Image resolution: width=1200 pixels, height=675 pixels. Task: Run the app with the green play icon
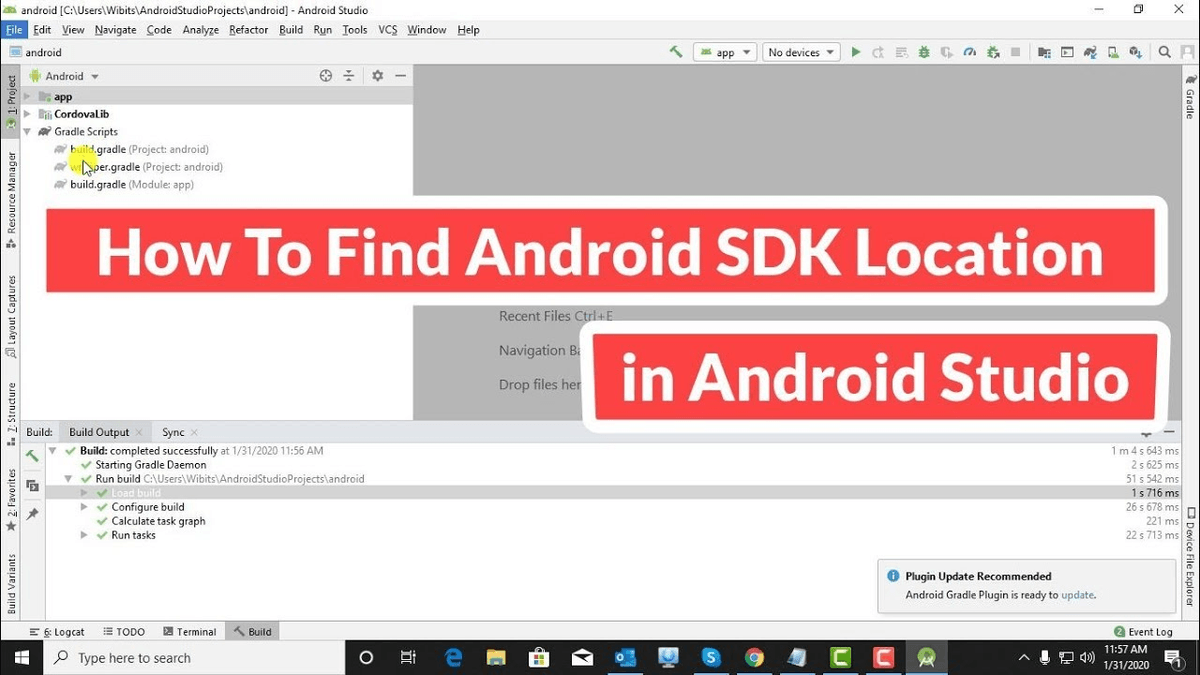pyautogui.click(x=856, y=52)
